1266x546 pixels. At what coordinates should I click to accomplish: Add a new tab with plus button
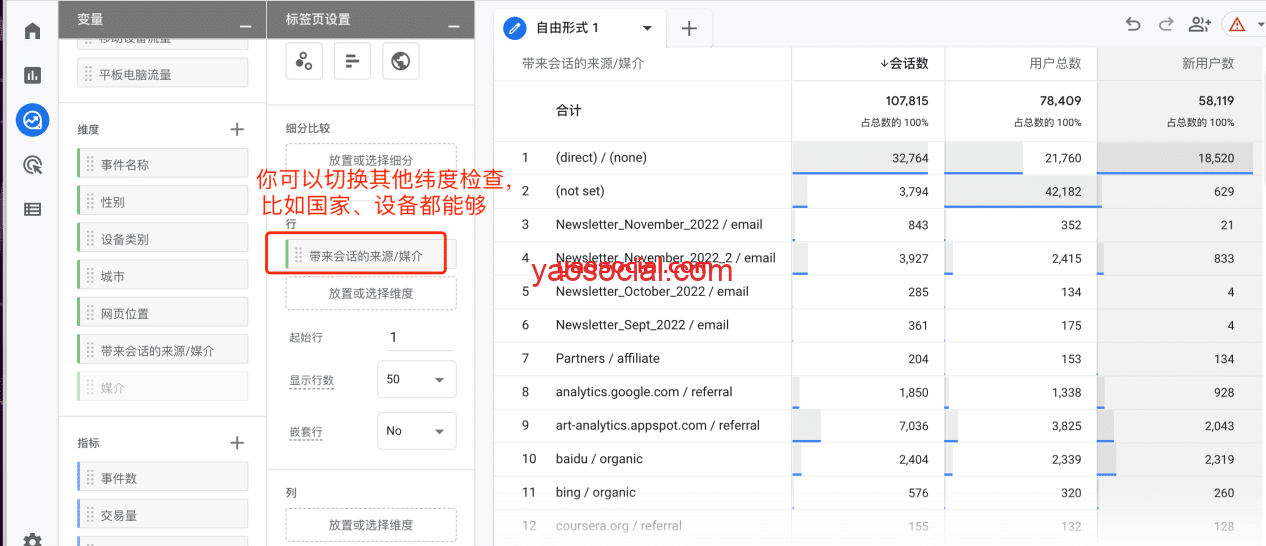click(x=689, y=28)
